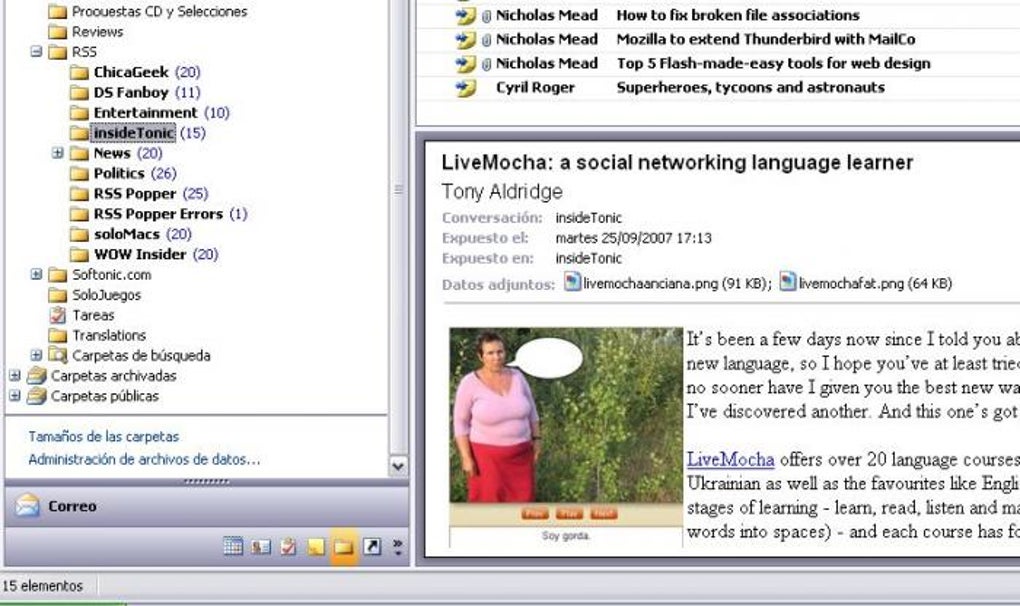Image resolution: width=1020 pixels, height=606 pixels.
Task: Collapse the RSS folder tree
Action: (x=36, y=51)
